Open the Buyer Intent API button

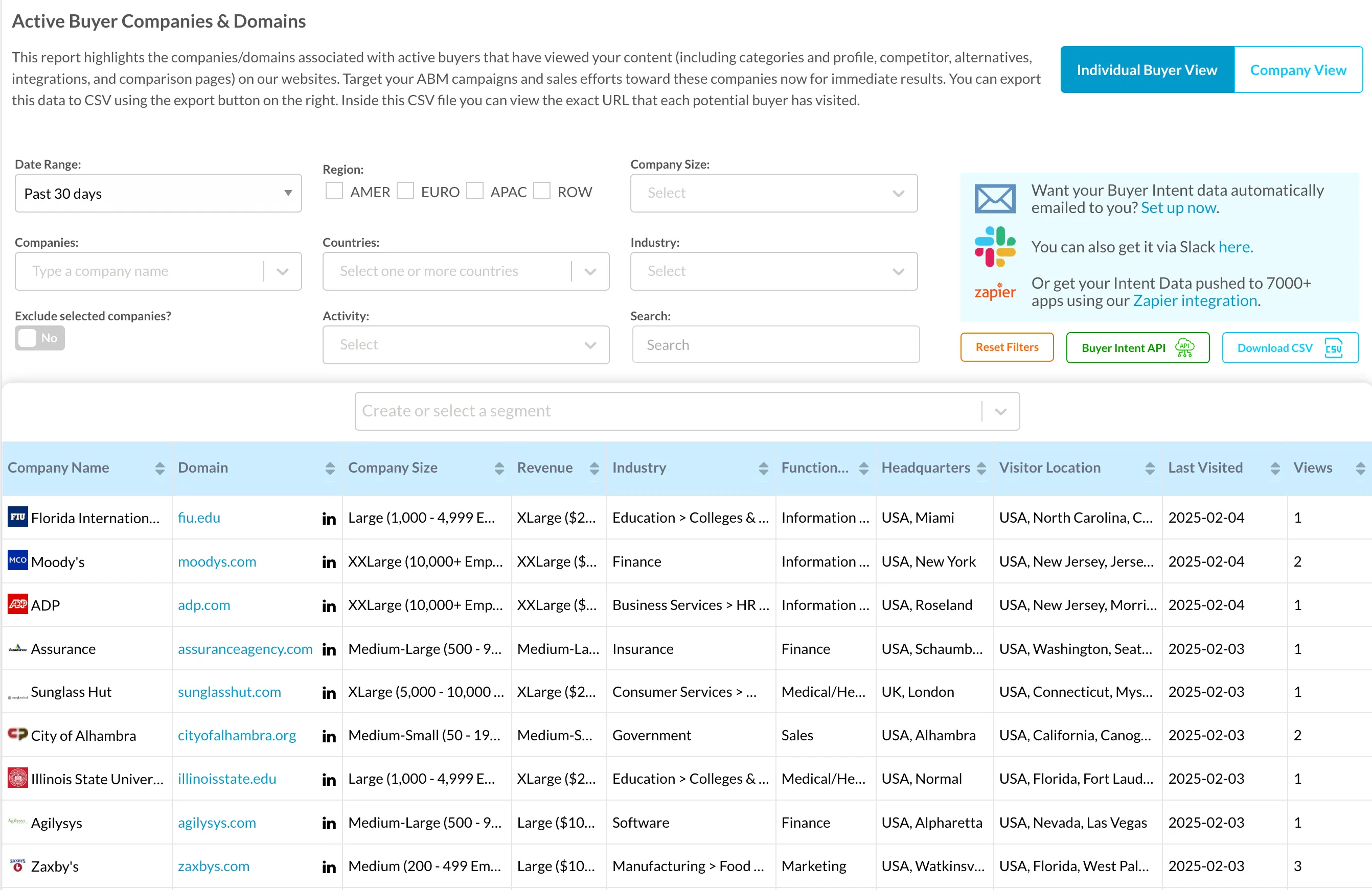click(1137, 348)
